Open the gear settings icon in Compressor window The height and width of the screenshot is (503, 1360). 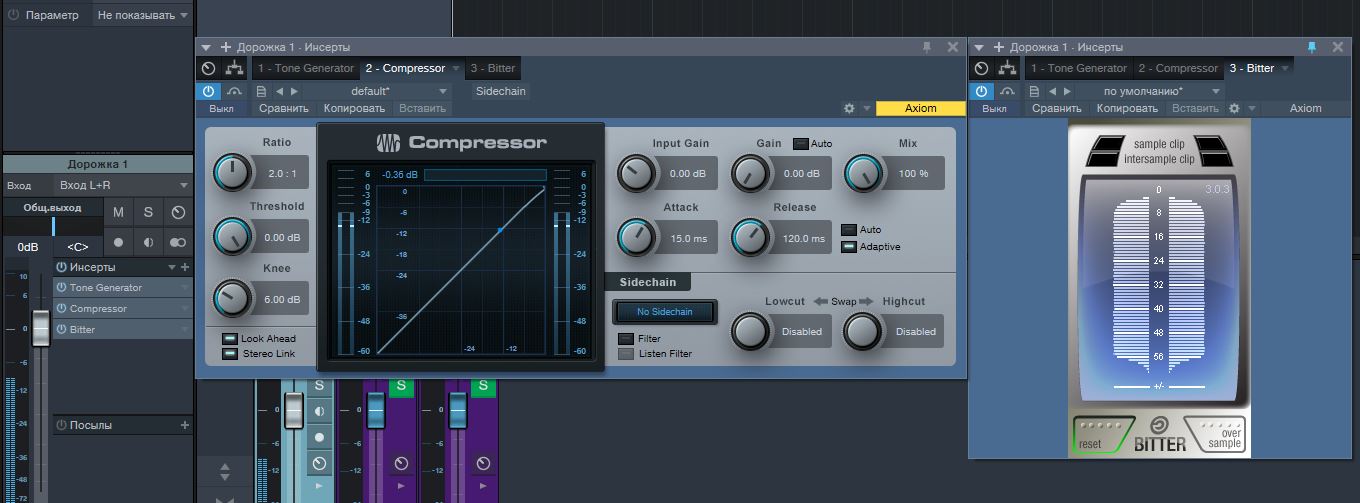[x=849, y=108]
